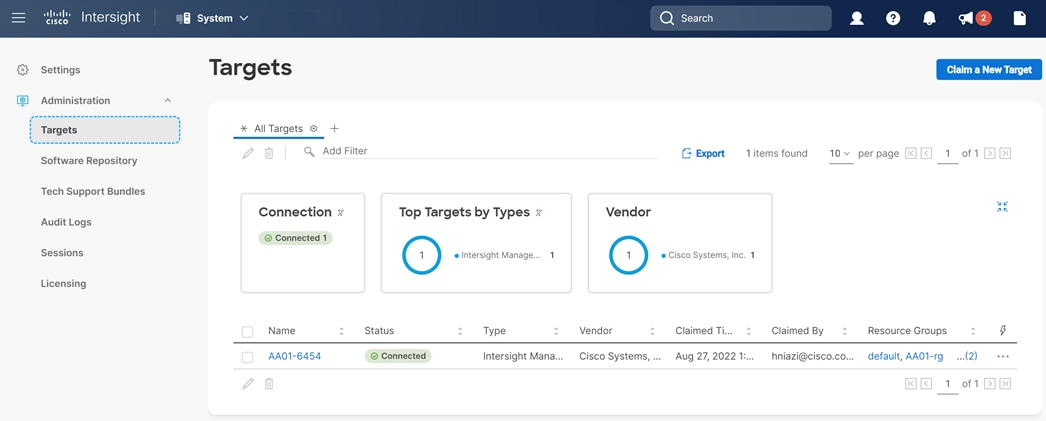
Task: Open the default resource group link
Action: pyautogui.click(x=884, y=356)
